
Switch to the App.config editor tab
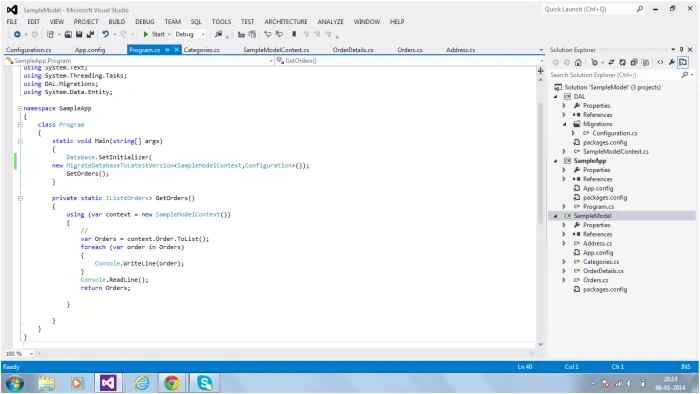(x=90, y=50)
